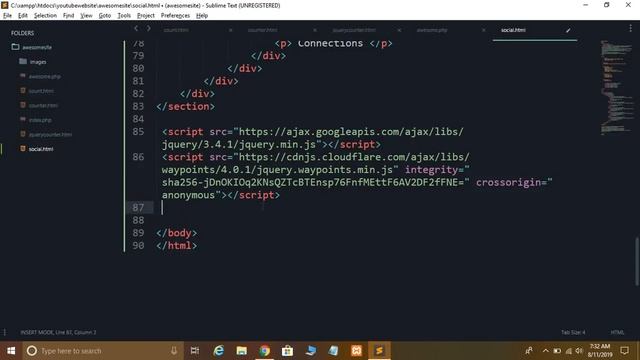The height and width of the screenshot is (360, 640).
Task: Open the View menu
Action: click(x=86, y=16)
